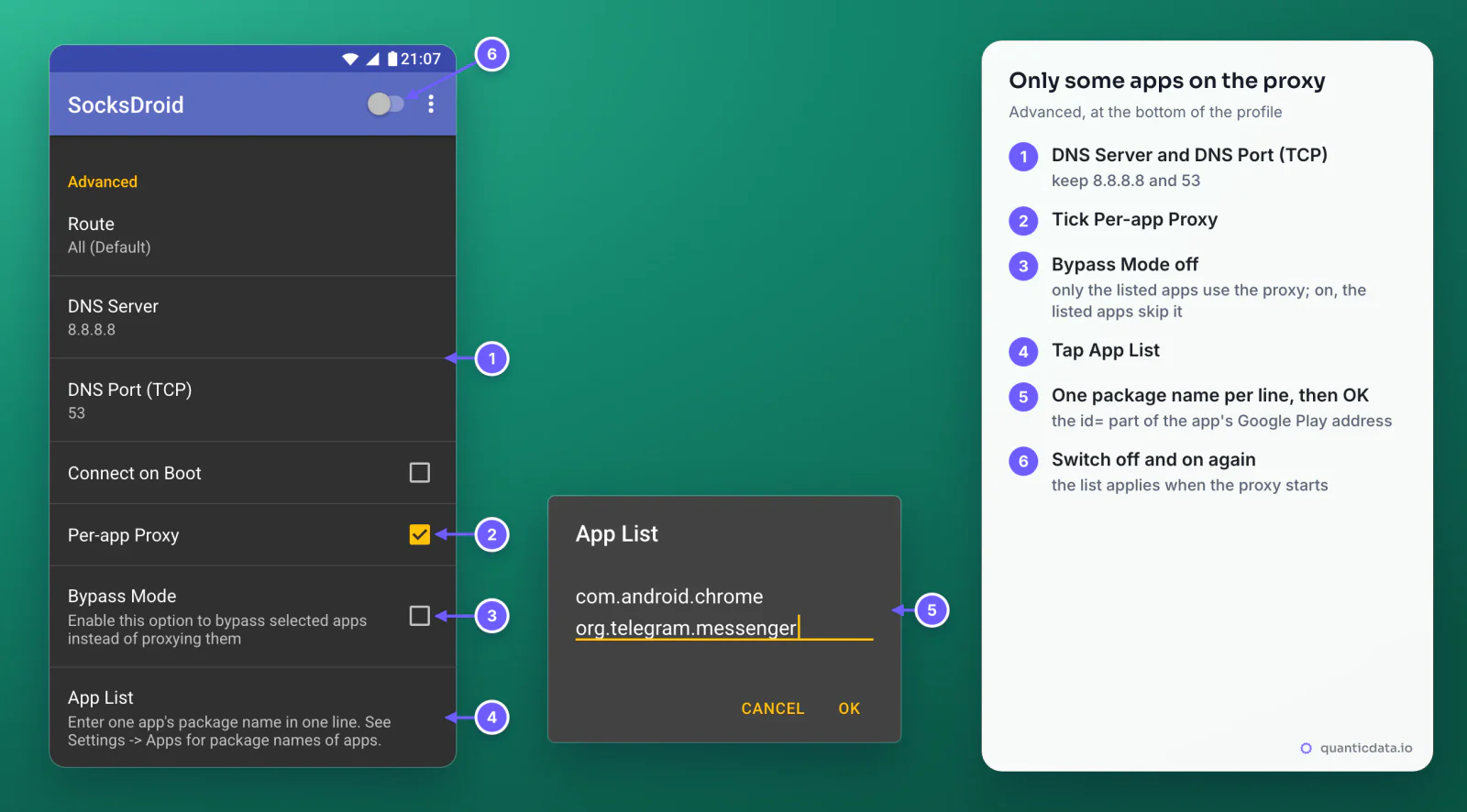Select the 'com.android.chrome' line
Screen dimensions: 1467x812
[x=669, y=597]
